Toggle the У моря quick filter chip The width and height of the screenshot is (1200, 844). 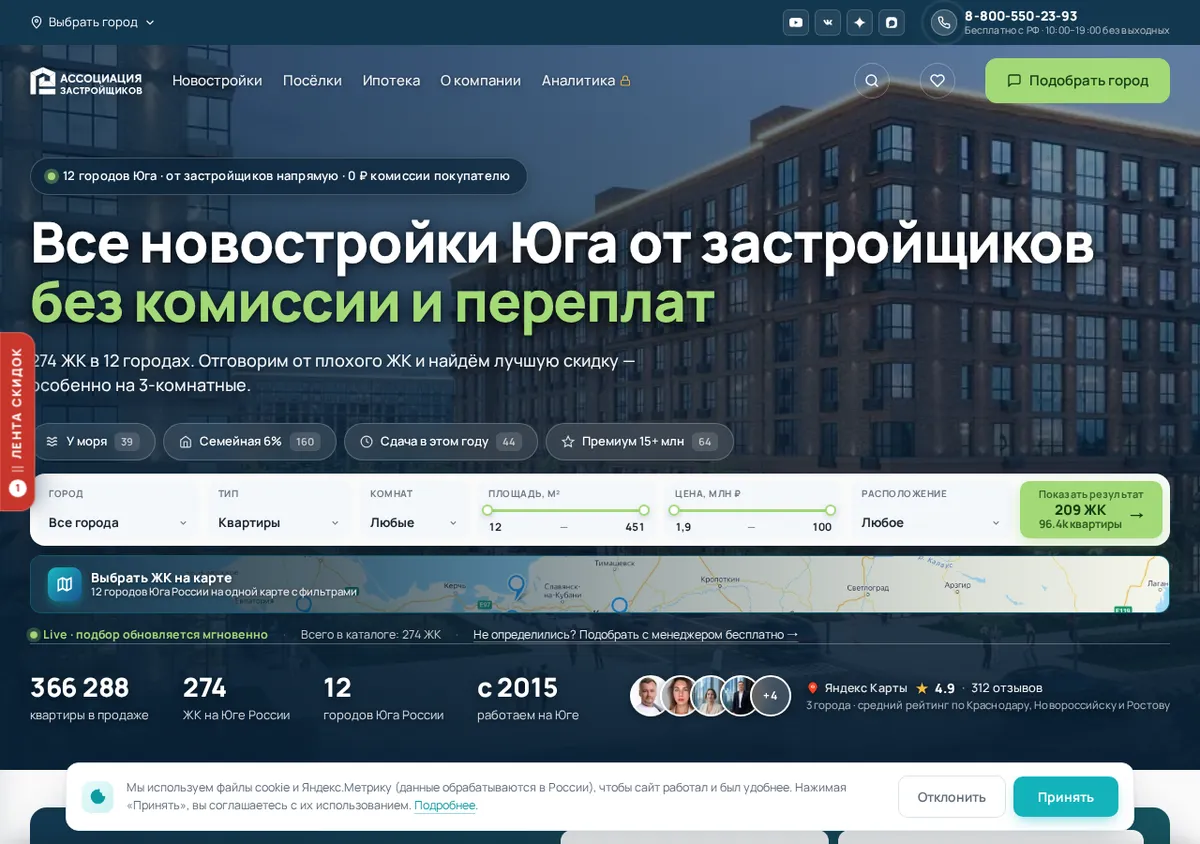click(x=93, y=441)
